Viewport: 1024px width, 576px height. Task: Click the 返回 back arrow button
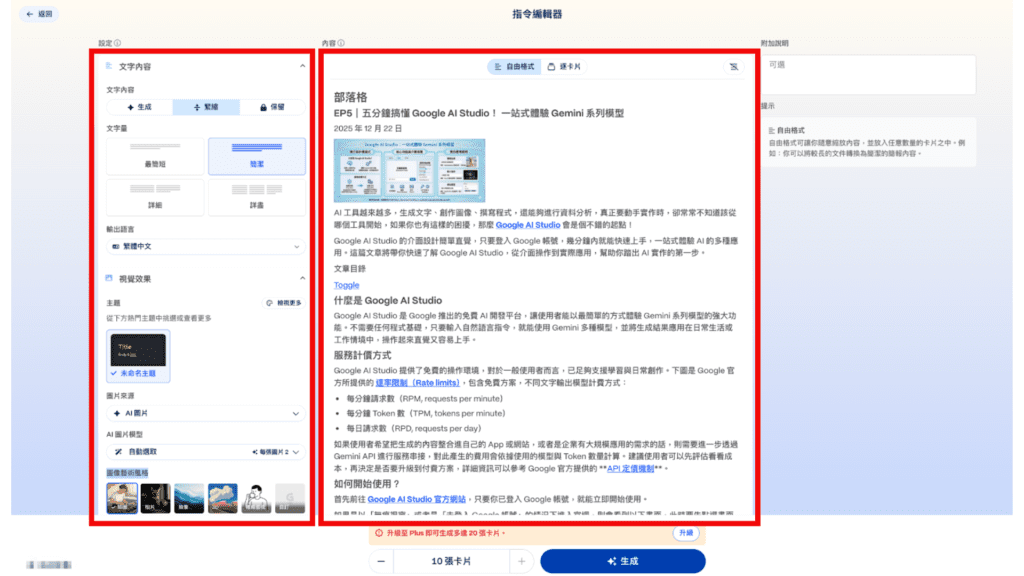point(40,15)
